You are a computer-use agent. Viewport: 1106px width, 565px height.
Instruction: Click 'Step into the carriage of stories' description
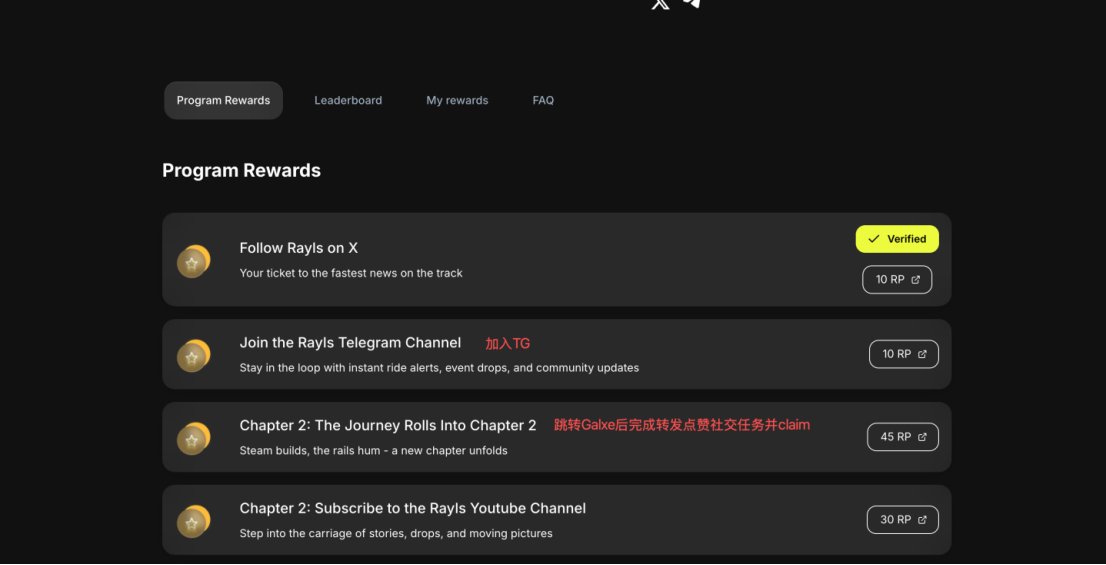(x=396, y=533)
